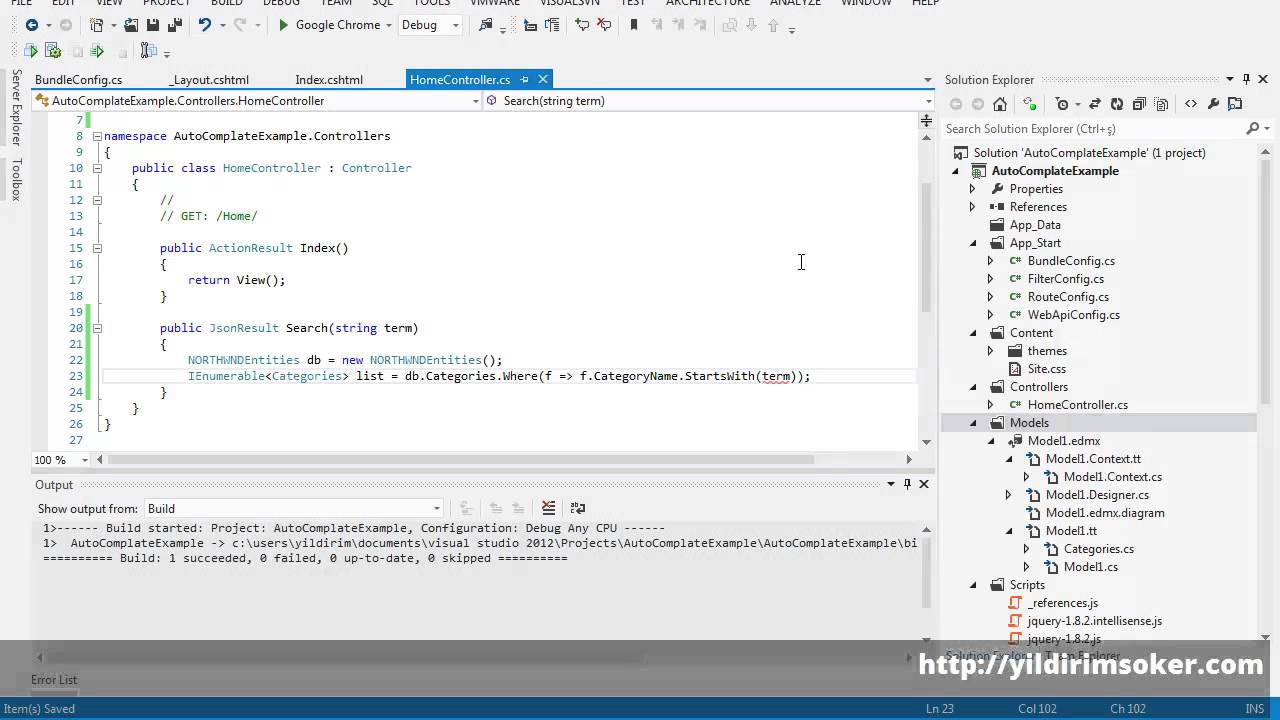
Task: Toggle auto hide pin on Output panel
Action: pos(907,484)
